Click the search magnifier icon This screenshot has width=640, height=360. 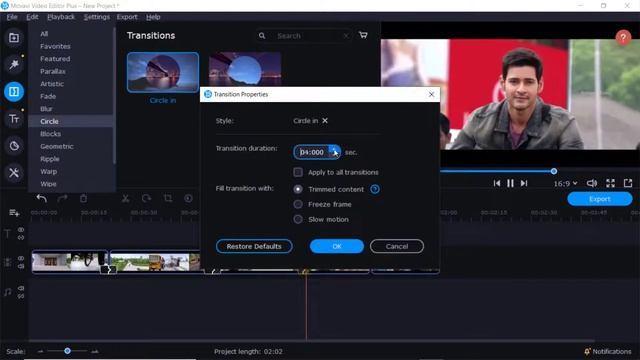click(262, 36)
